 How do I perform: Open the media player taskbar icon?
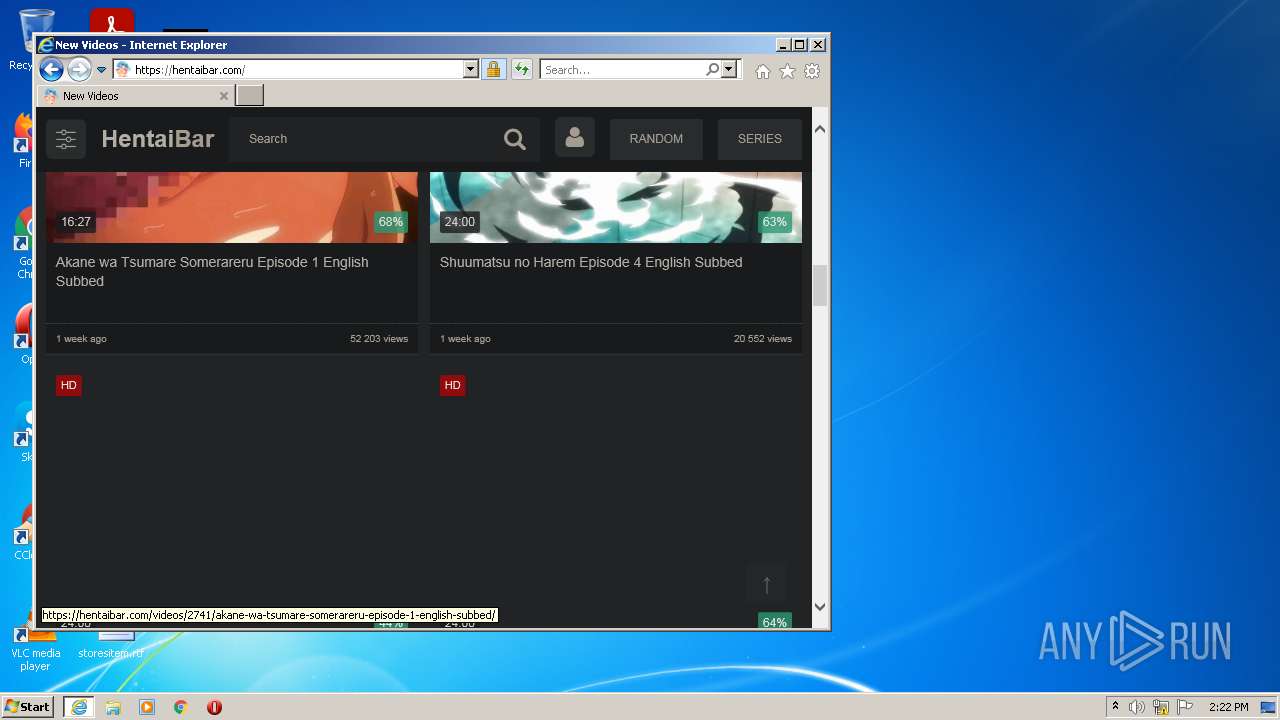(147, 707)
